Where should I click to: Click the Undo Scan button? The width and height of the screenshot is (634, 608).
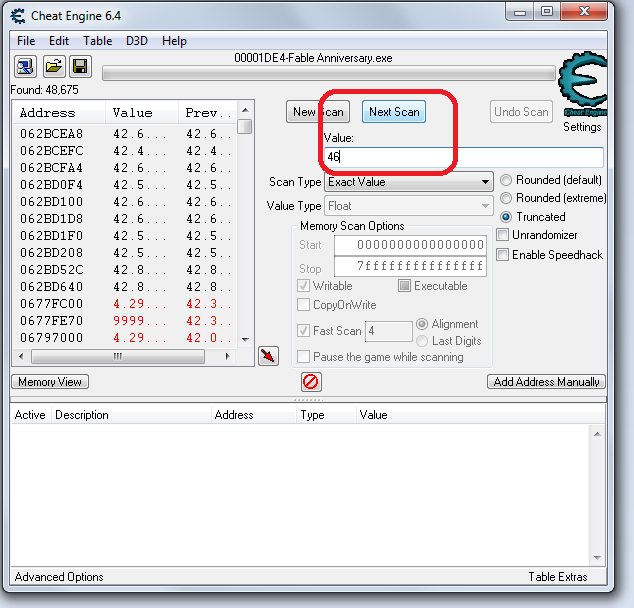click(521, 112)
